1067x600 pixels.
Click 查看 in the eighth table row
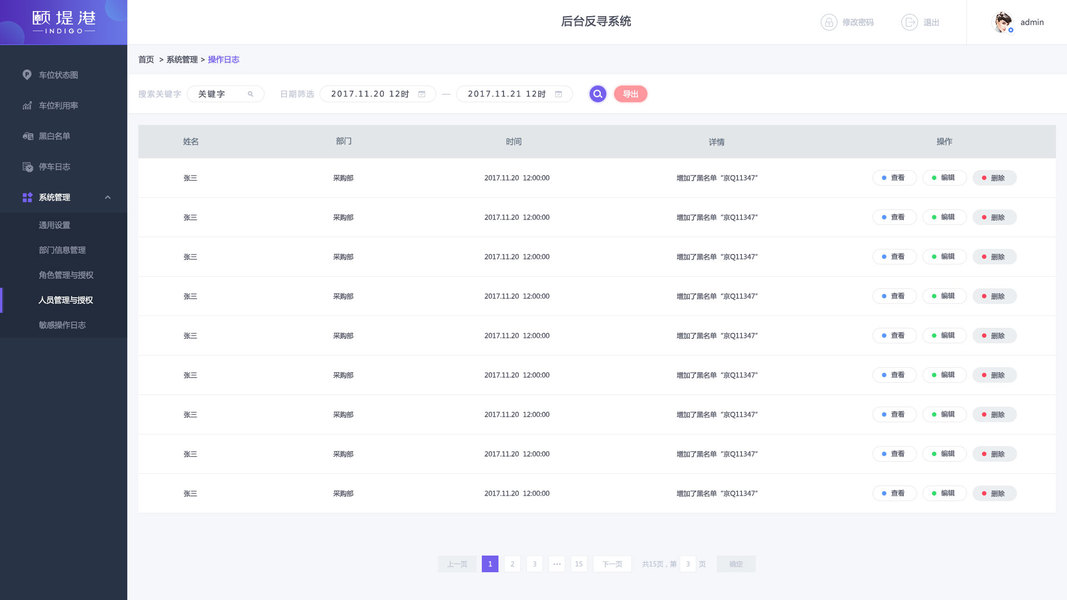click(894, 454)
